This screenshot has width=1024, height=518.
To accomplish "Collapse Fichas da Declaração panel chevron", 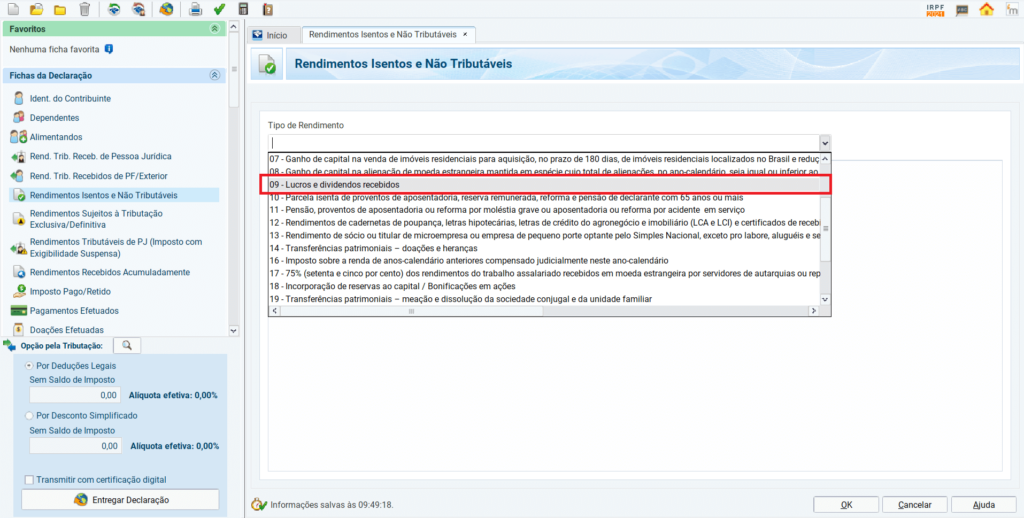I will tap(214, 76).
